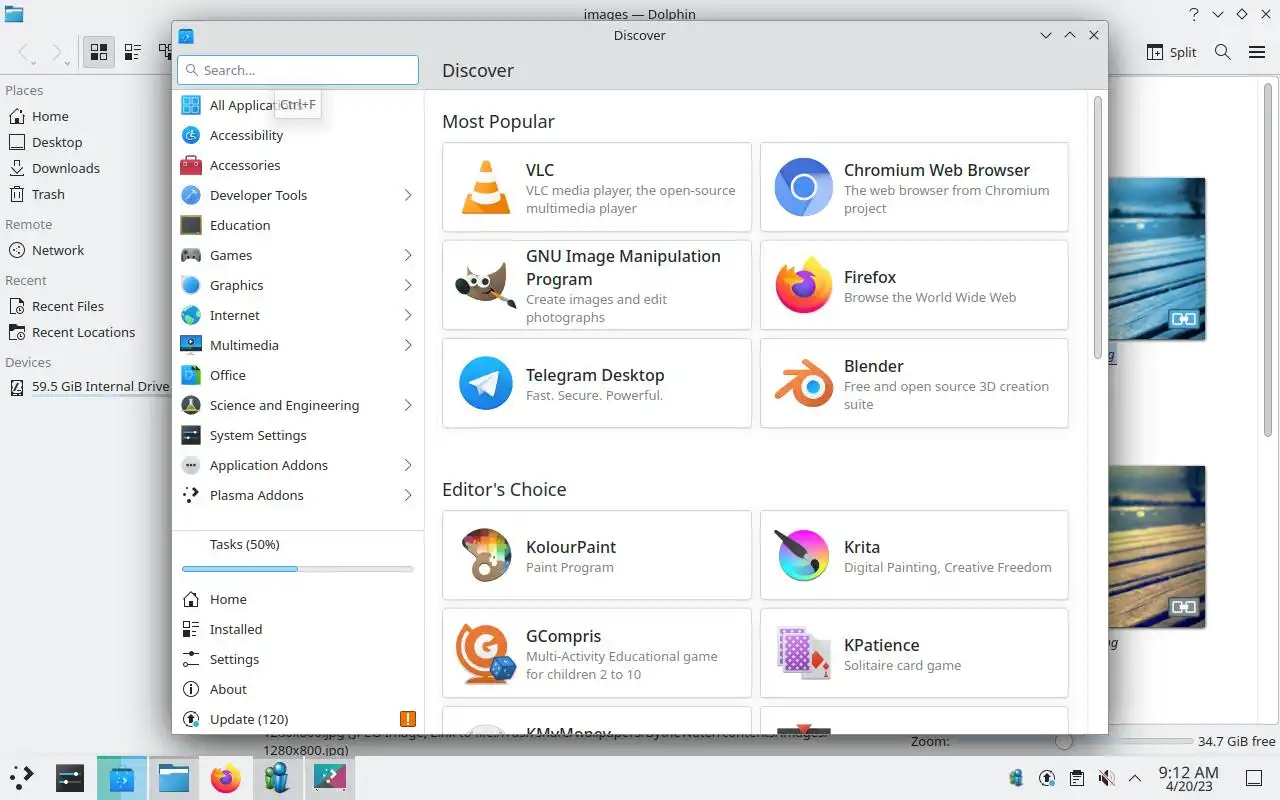Open Desktop in Dolphin Places
1280x800 pixels.
[x=85, y=142]
